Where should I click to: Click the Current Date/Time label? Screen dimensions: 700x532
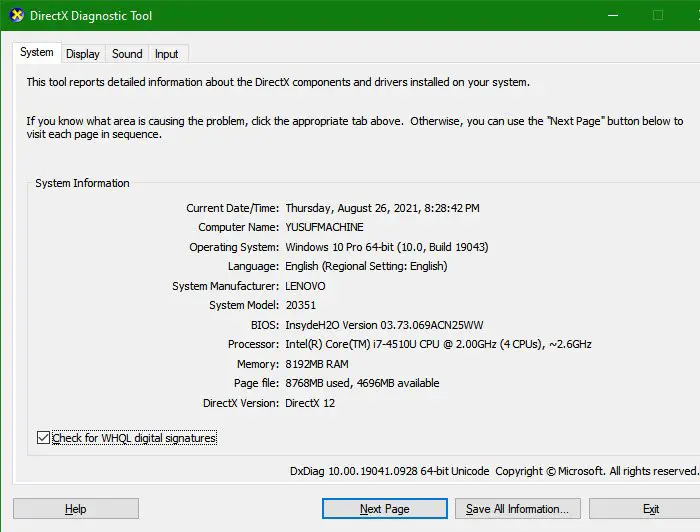click(x=233, y=208)
